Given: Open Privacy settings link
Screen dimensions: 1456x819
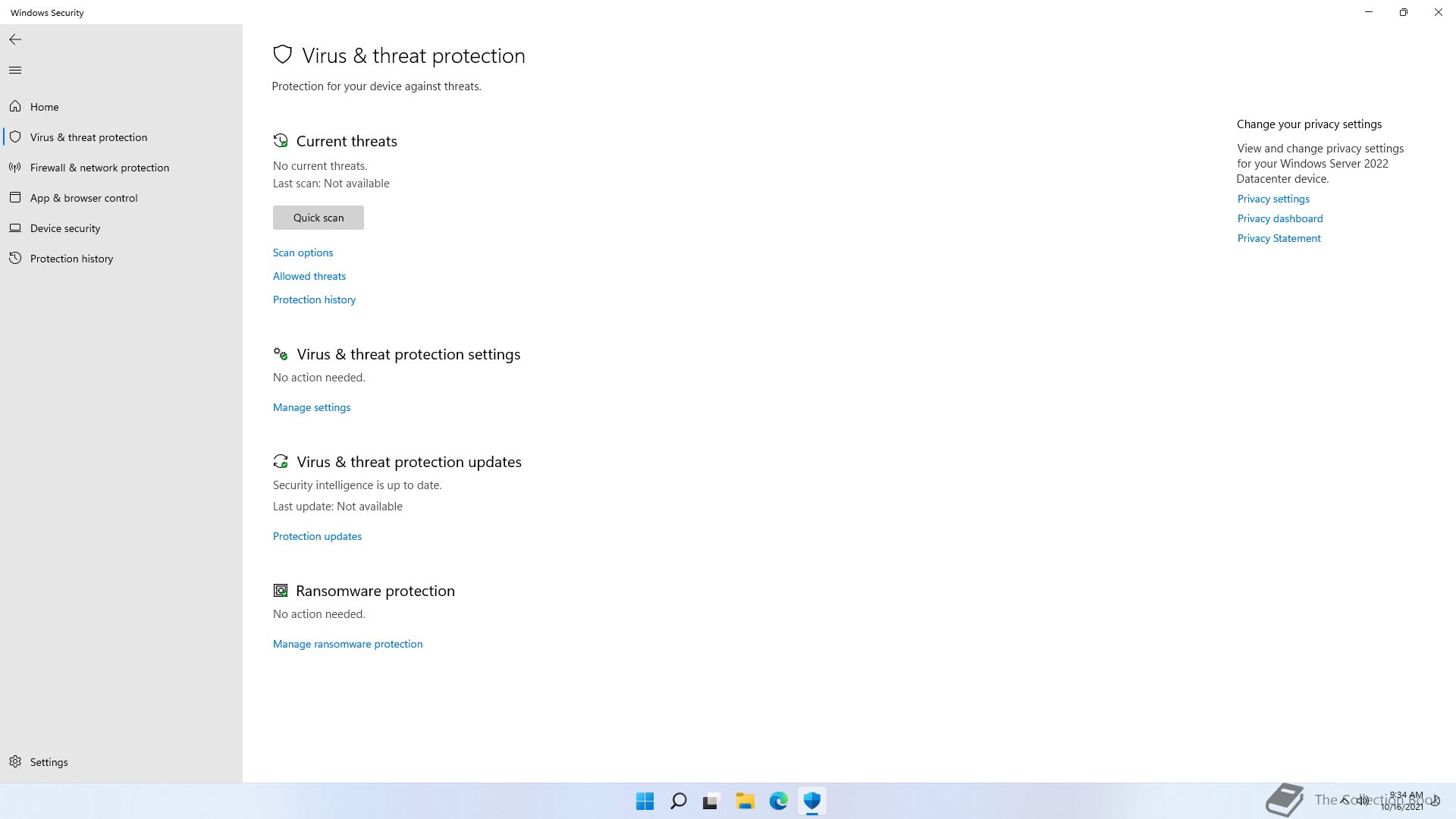Looking at the screenshot, I should 1273,199.
